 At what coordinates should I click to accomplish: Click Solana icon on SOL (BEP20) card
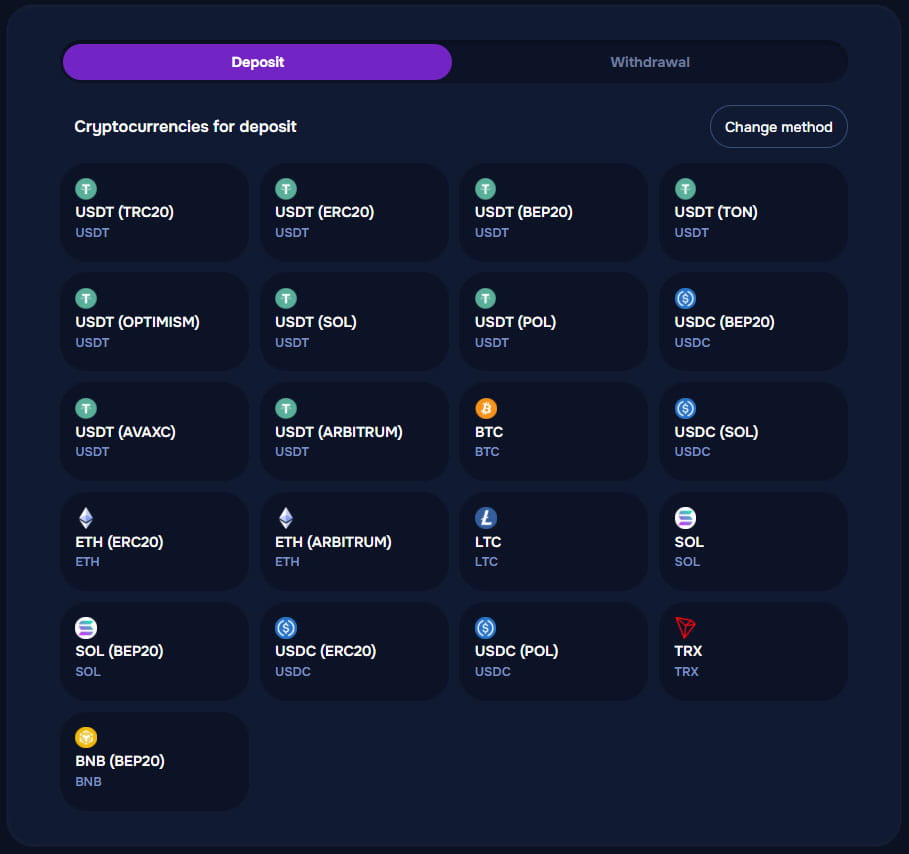point(86,628)
